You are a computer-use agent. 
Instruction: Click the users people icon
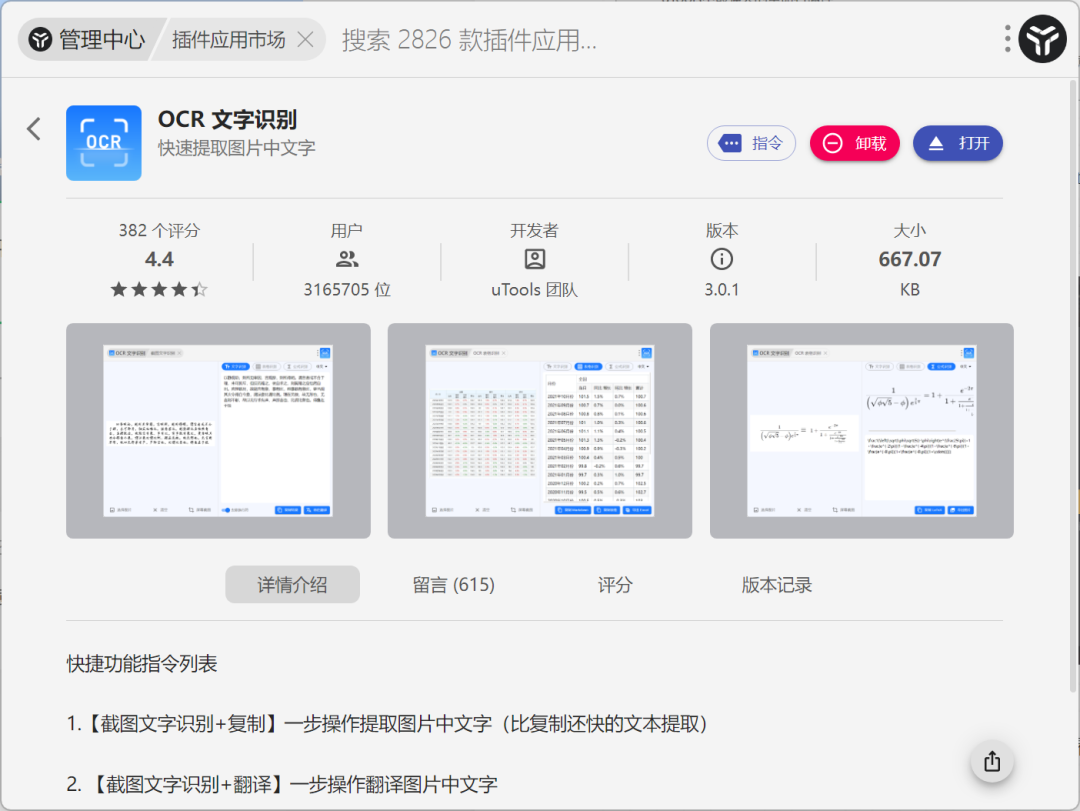(x=346, y=259)
